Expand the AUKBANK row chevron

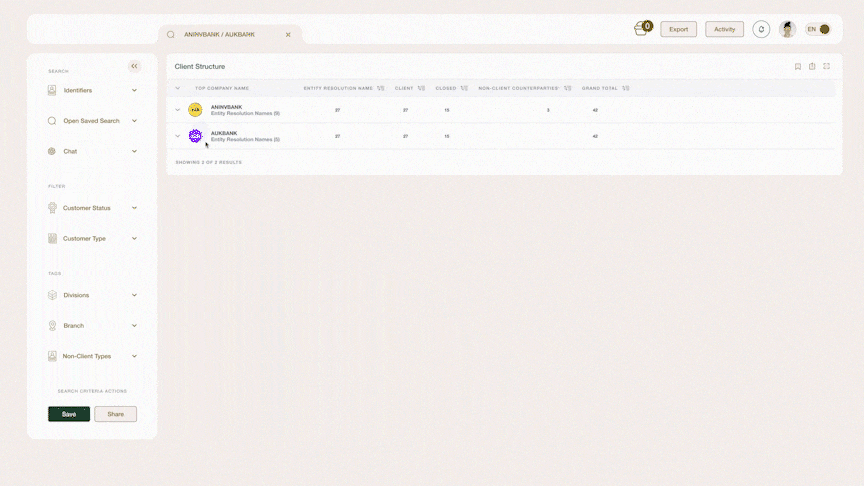177,136
